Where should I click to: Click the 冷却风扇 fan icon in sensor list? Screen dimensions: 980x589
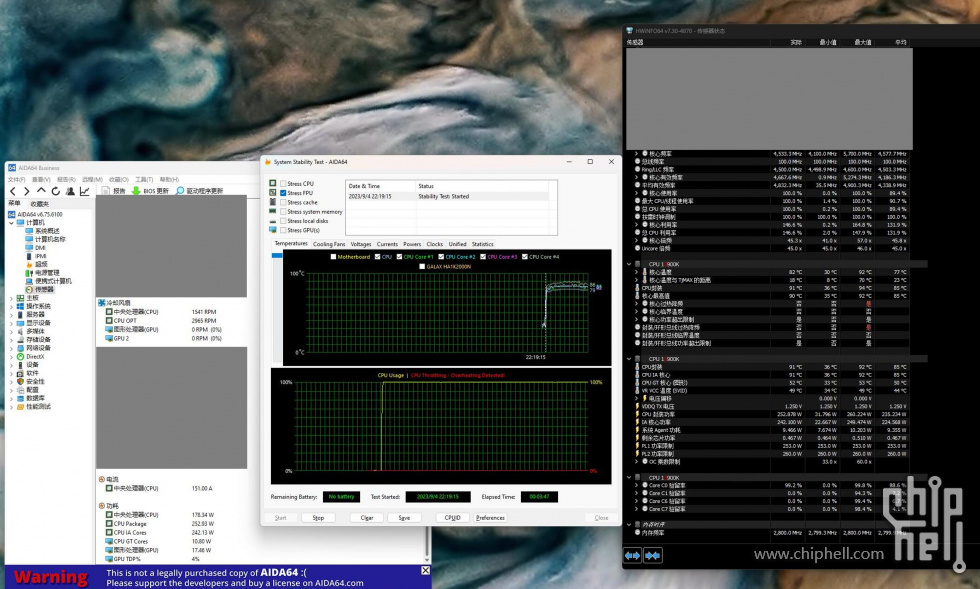pos(101,303)
